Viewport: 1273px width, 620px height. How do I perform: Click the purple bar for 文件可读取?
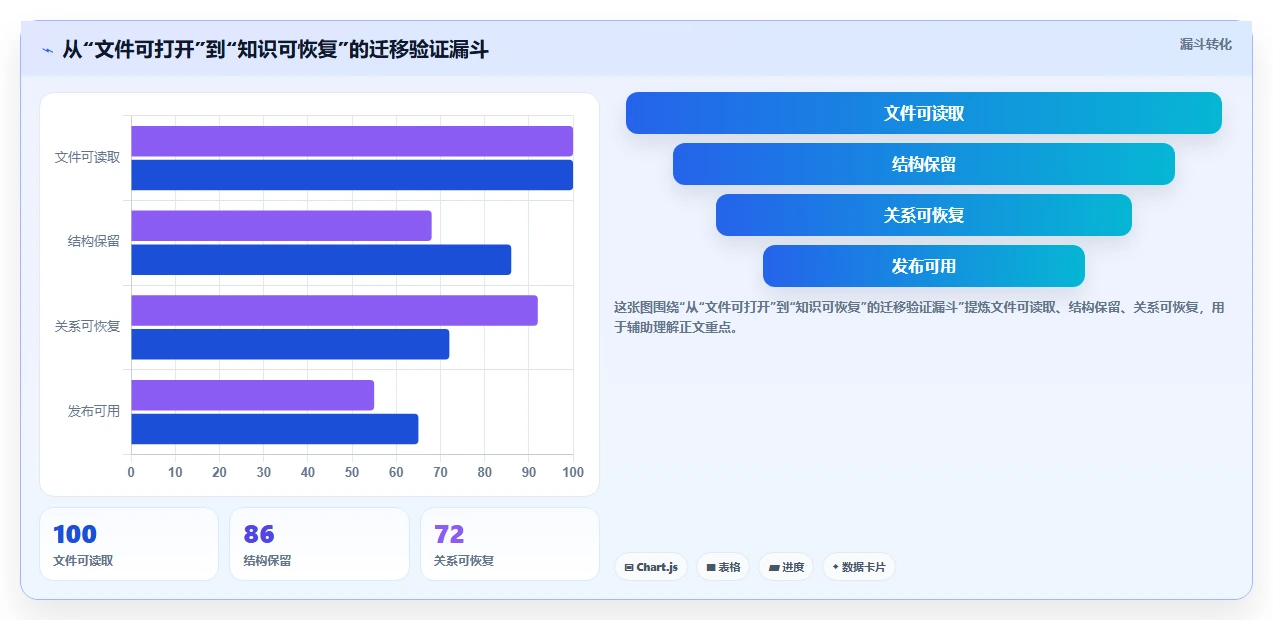tap(352, 141)
